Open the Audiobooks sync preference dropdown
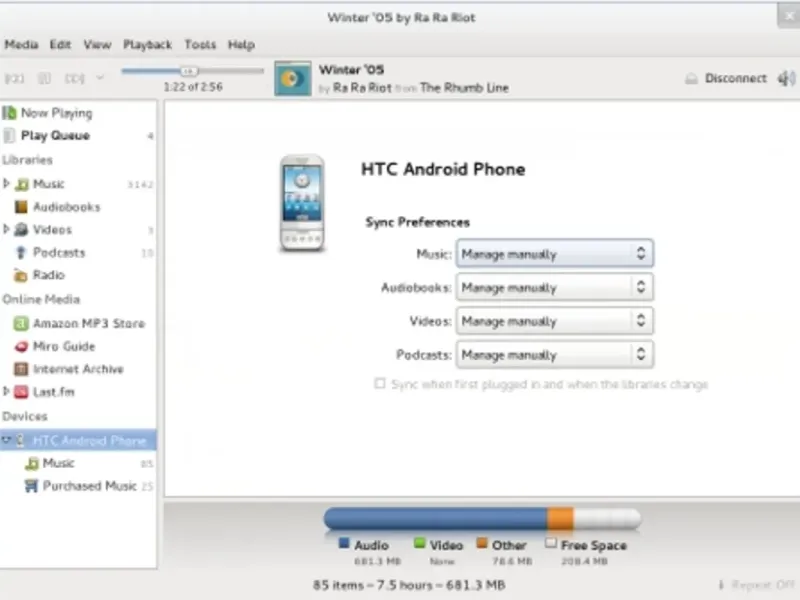This screenshot has height=600, width=800. click(x=555, y=287)
